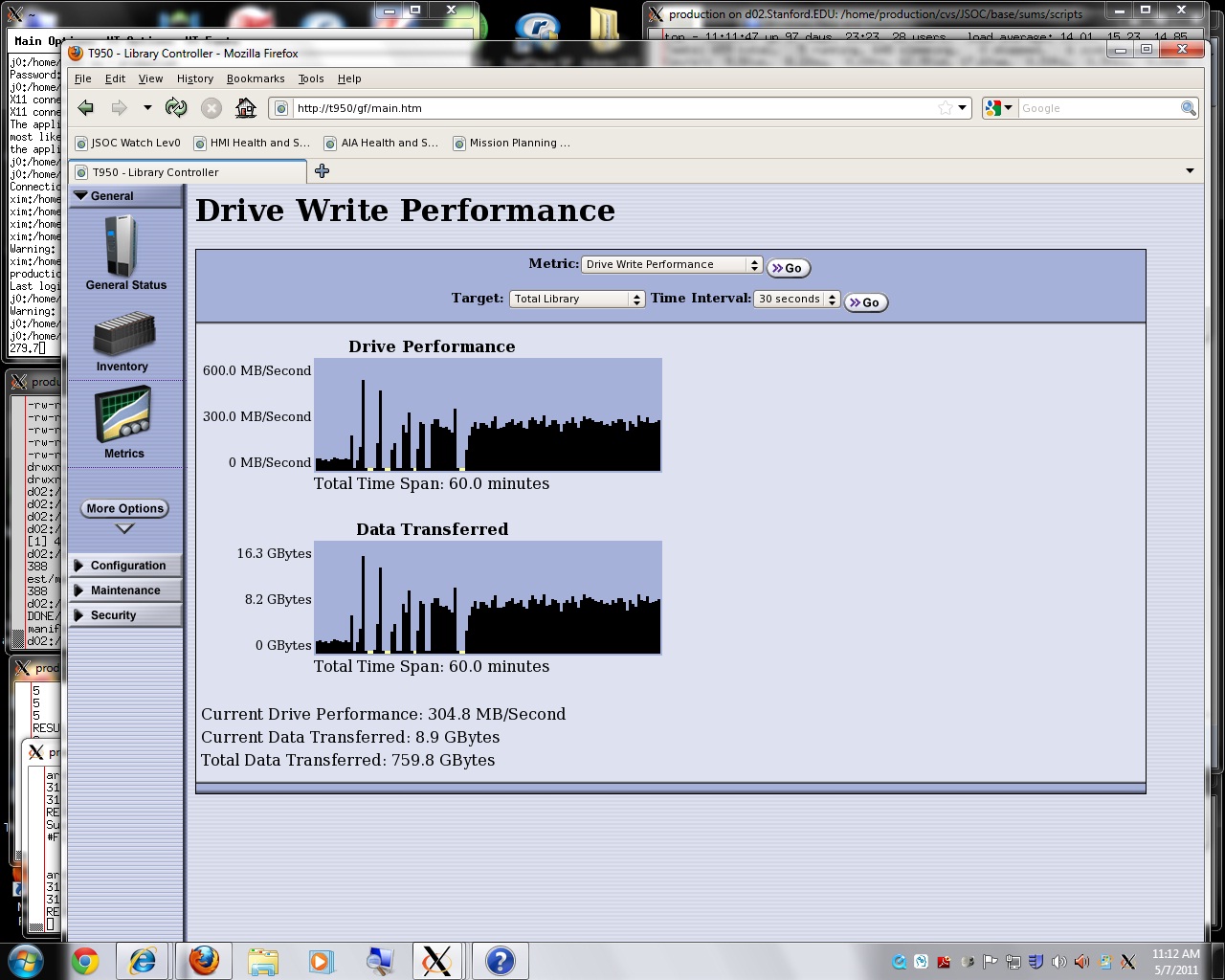Image resolution: width=1225 pixels, height=980 pixels.
Task: Click the browser back arrow
Action: pyautogui.click(x=86, y=108)
